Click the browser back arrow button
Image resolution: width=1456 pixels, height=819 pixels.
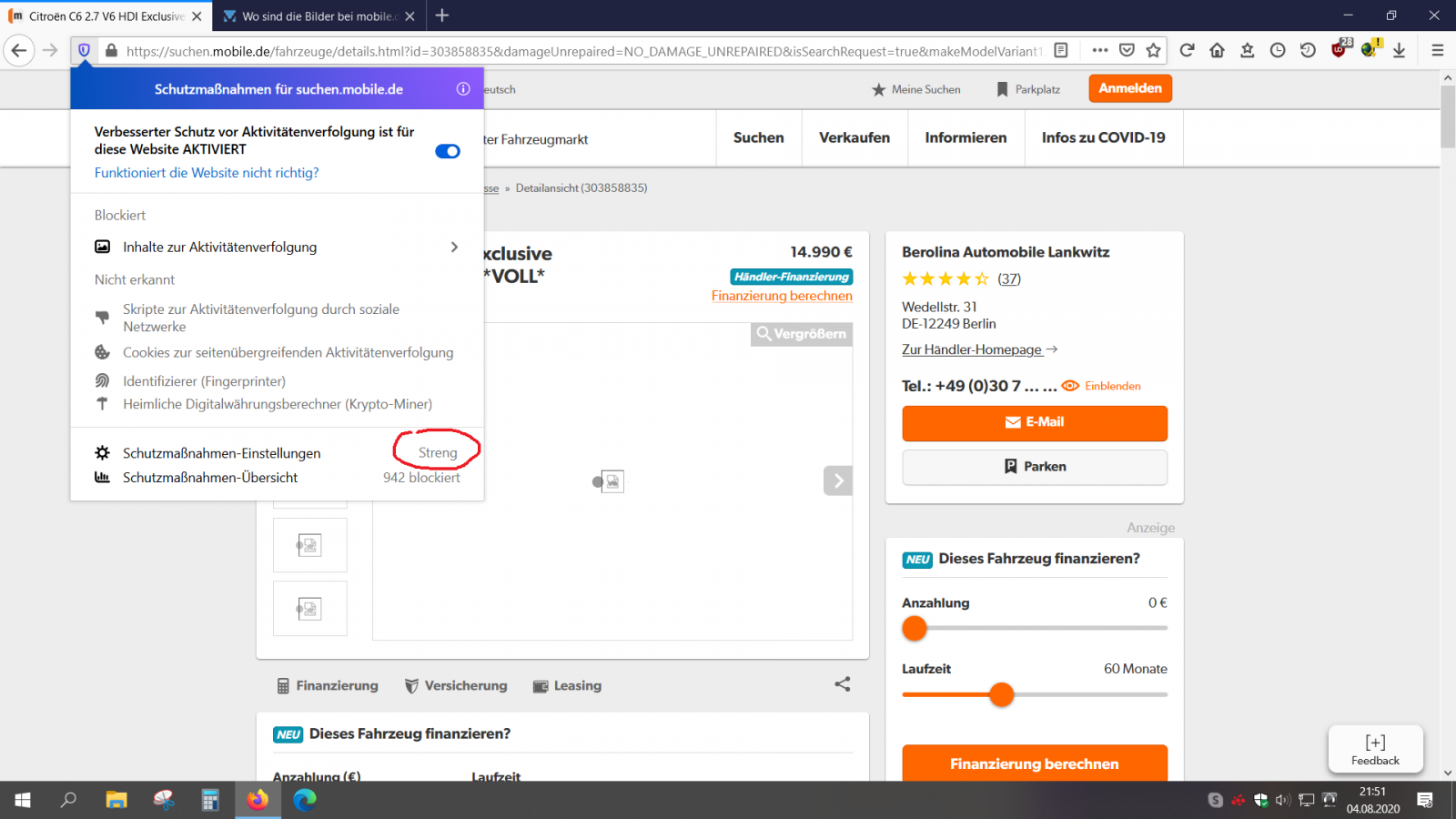click(x=19, y=51)
